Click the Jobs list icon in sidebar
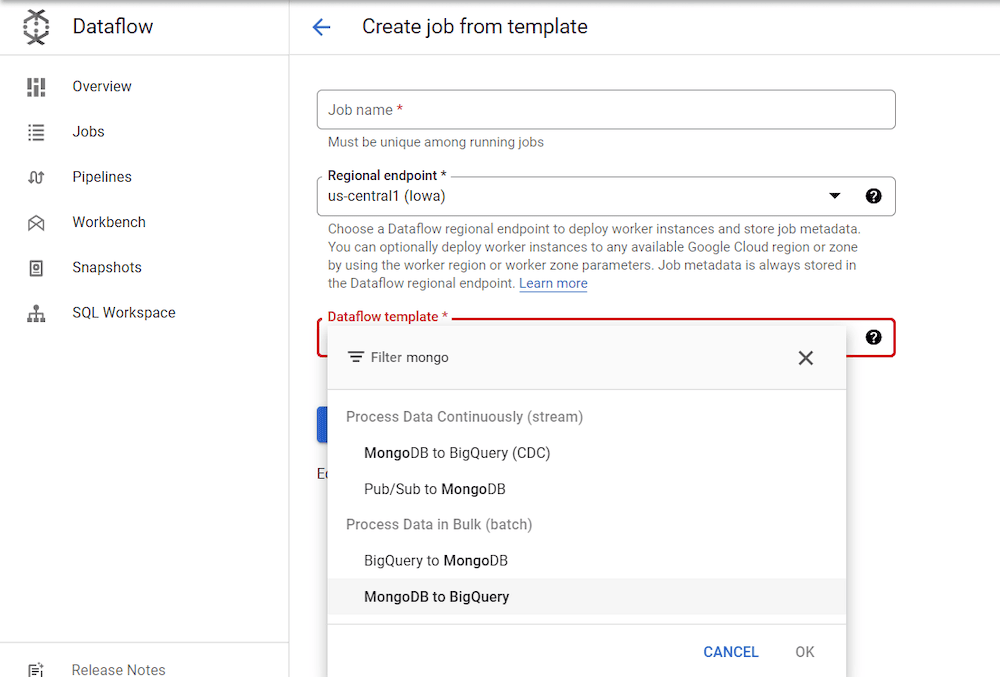The width and height of the screenshot is (1000, 677). tap(35, 131)
